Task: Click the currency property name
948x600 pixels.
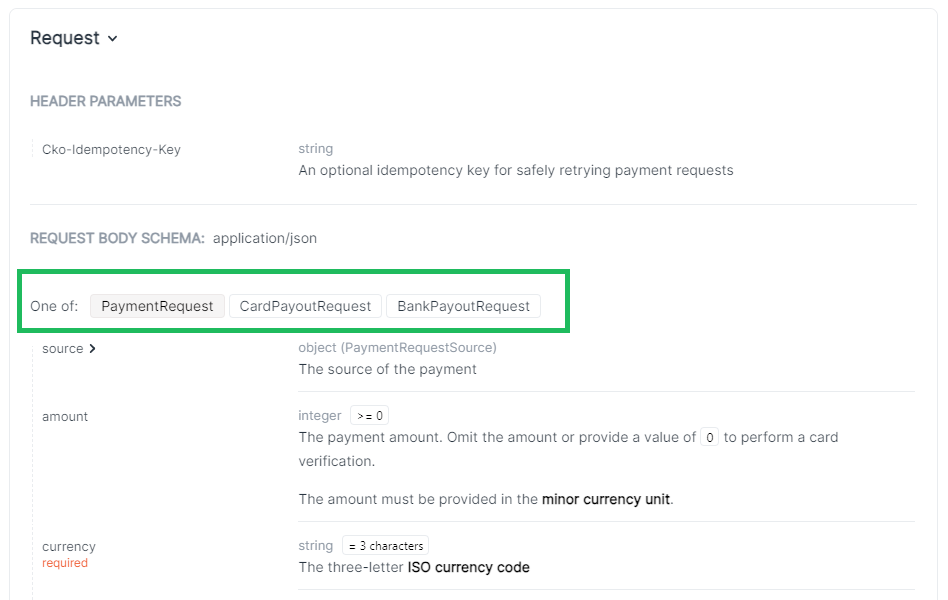Action: coord(69,546)
